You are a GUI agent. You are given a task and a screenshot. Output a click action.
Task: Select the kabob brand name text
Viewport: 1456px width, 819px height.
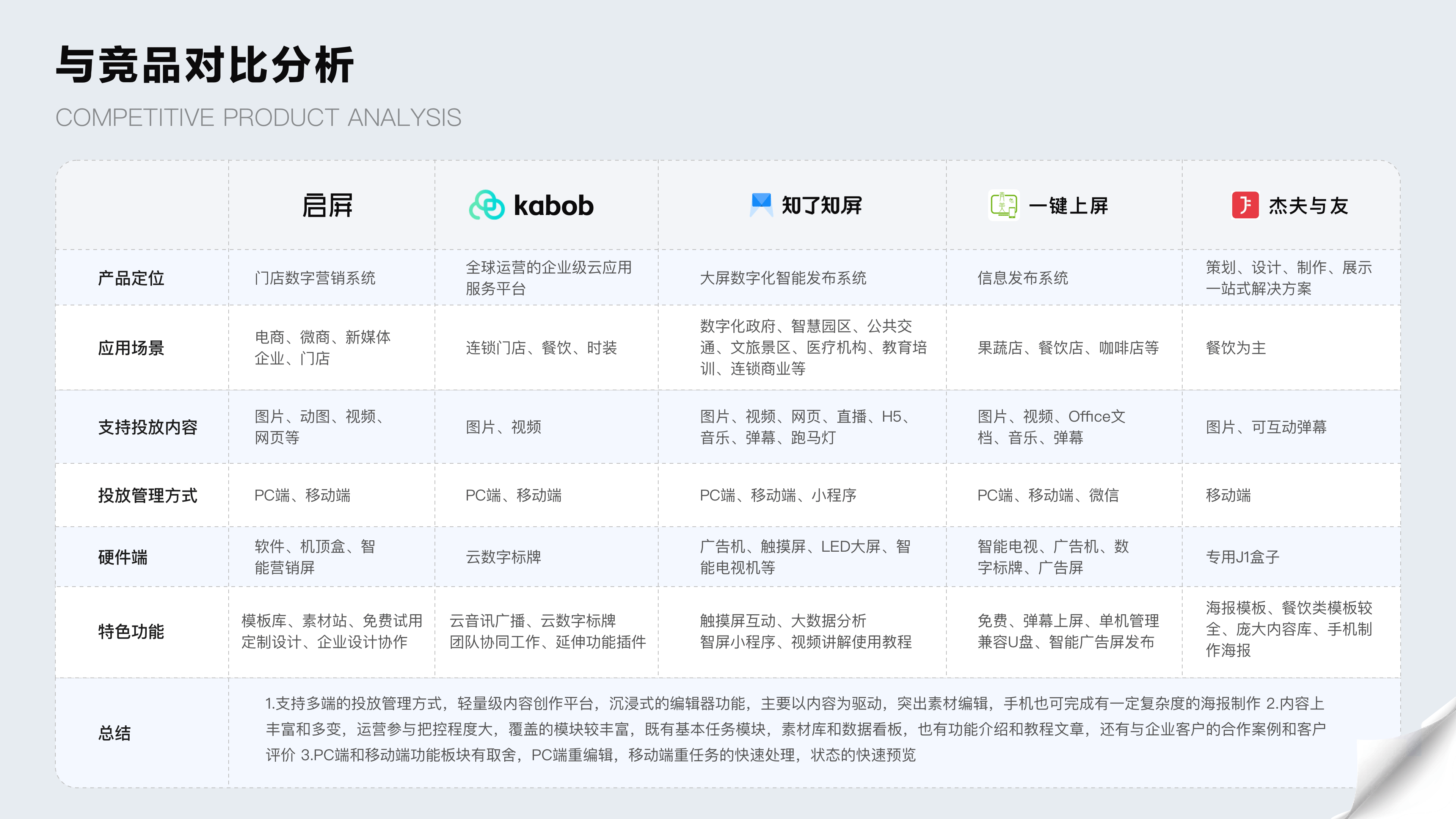coord(553,205)
